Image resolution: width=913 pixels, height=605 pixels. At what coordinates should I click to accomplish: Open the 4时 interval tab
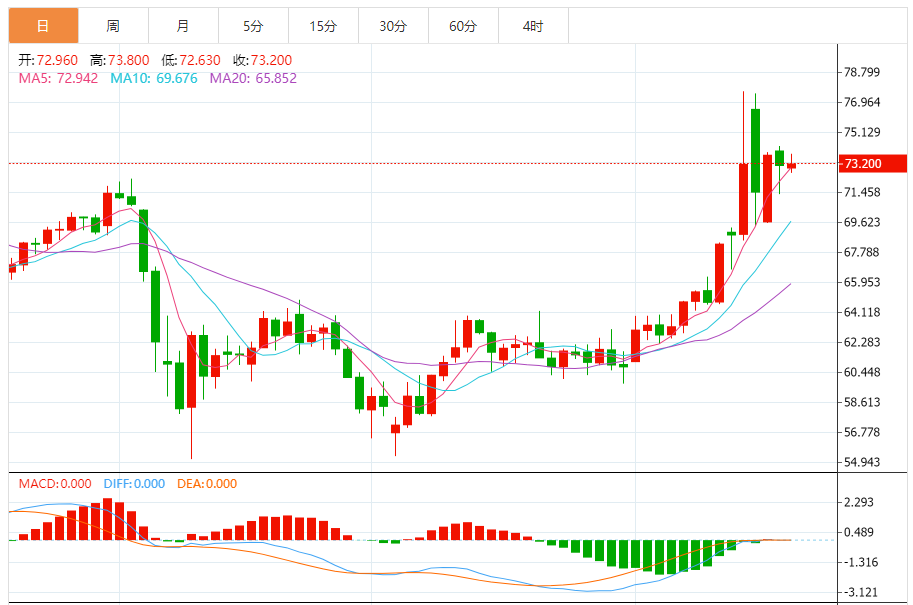click(533, 26)
